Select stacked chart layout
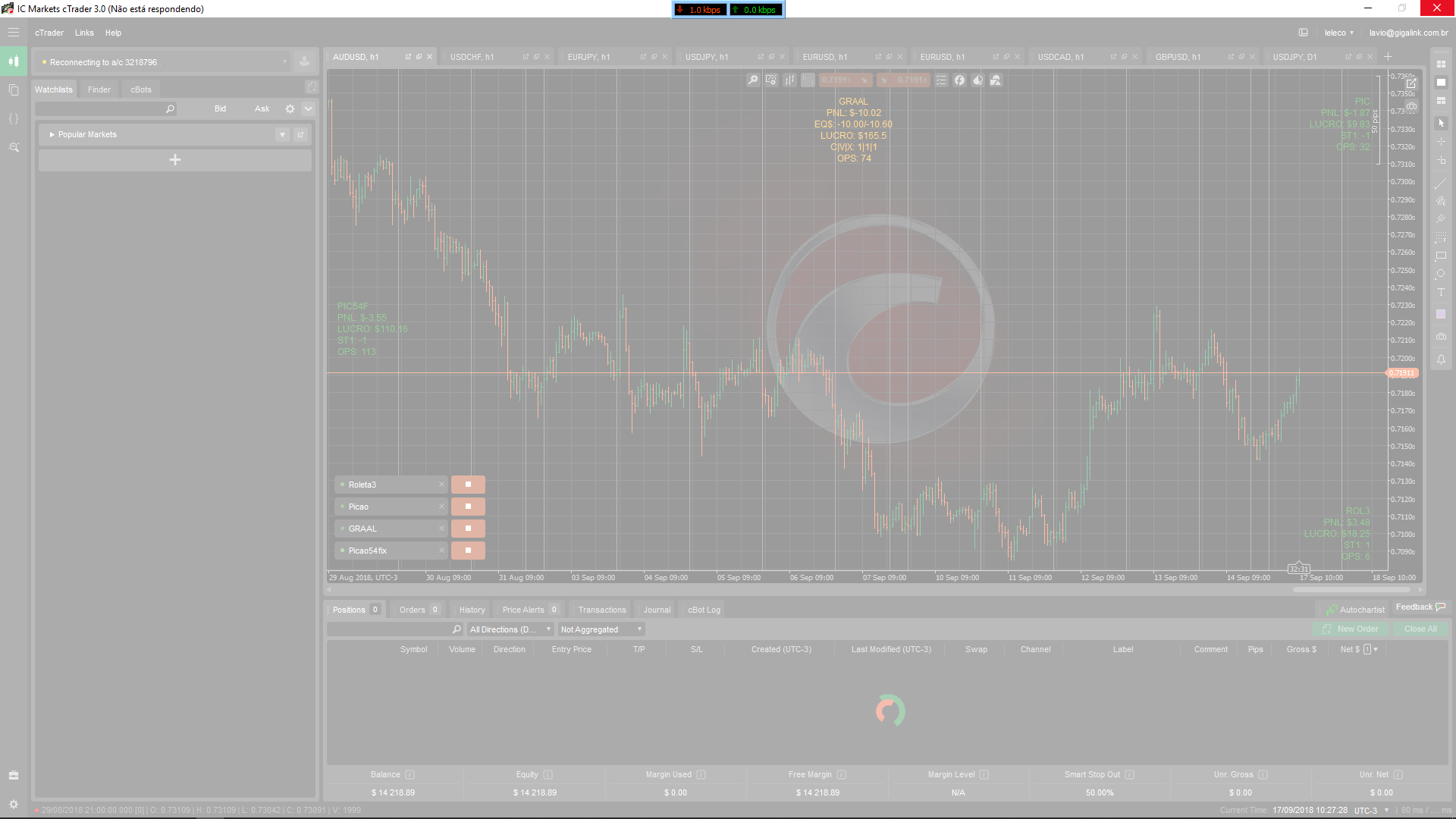Viewport: 1456px width, 819px height. pyautogui.click(x=1441, y=101)
